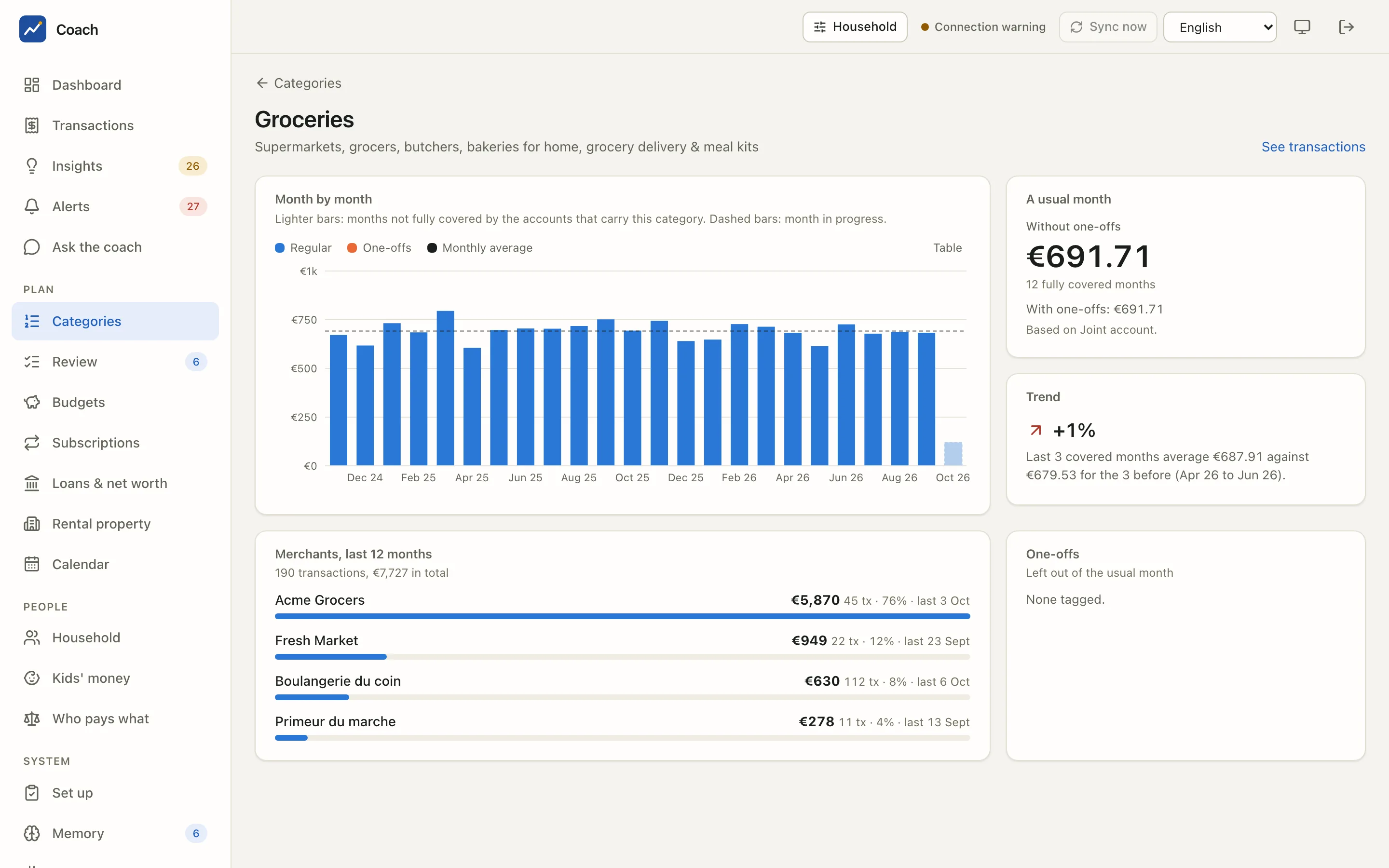Open Kids' money item

[115, 678]
